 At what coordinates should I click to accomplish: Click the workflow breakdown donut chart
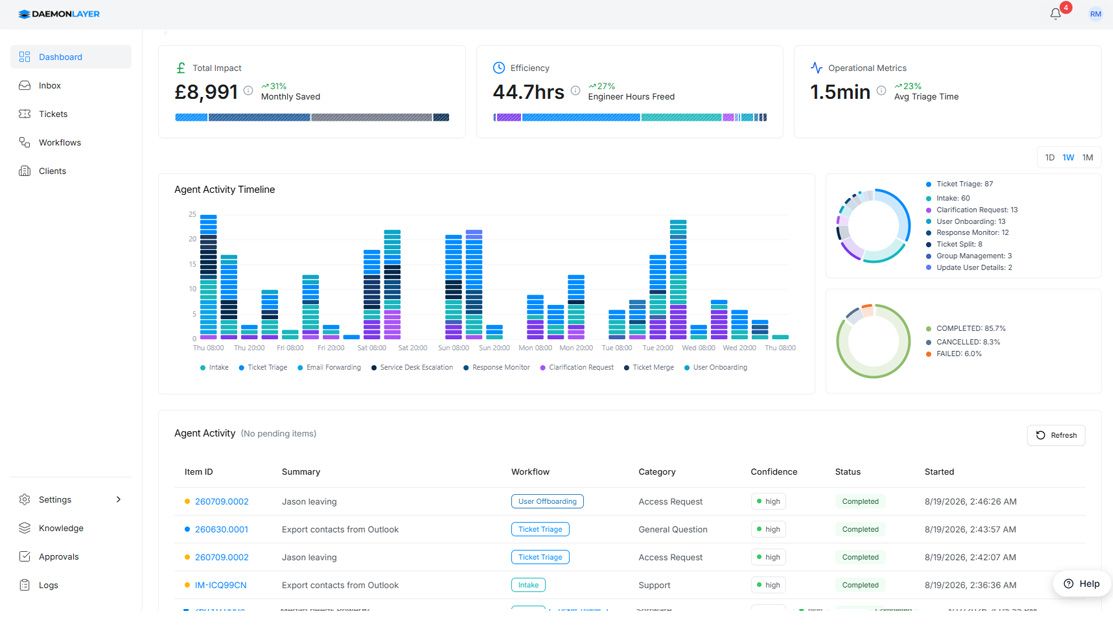(873, 226)
